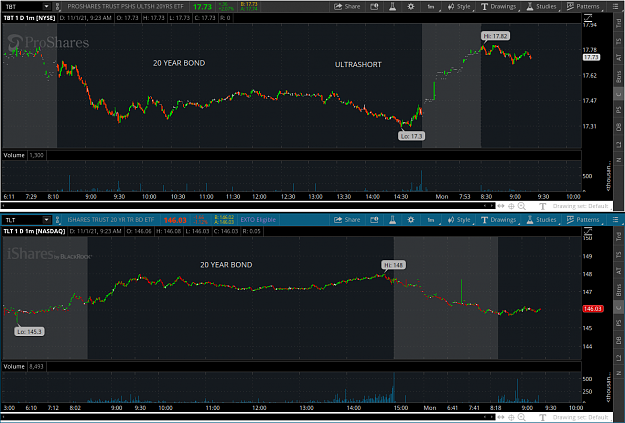Toggle TS side tab on TLT chart
This screenshot has width=625, height=423.
point(618,254)
